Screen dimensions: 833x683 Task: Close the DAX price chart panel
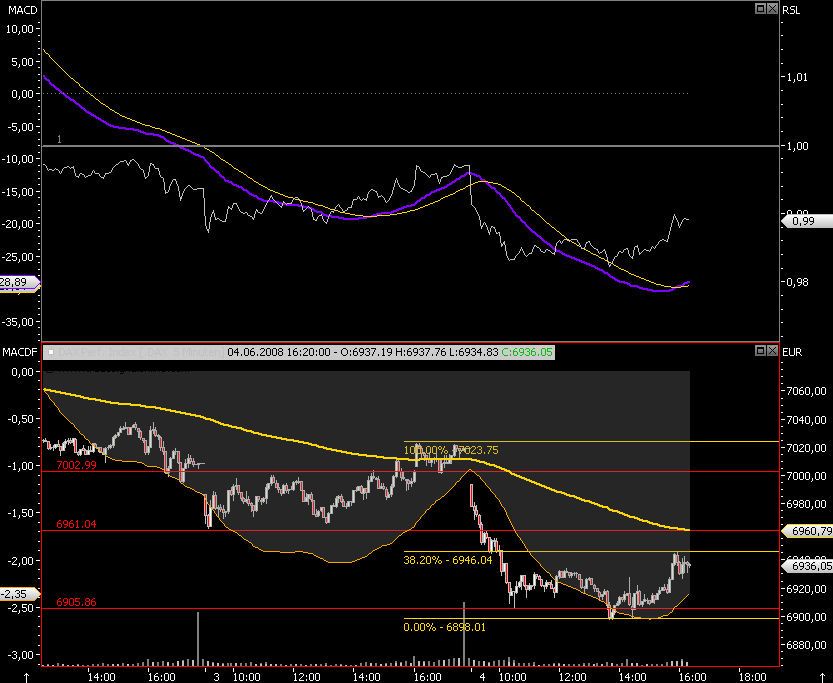(x=772, y=351)
